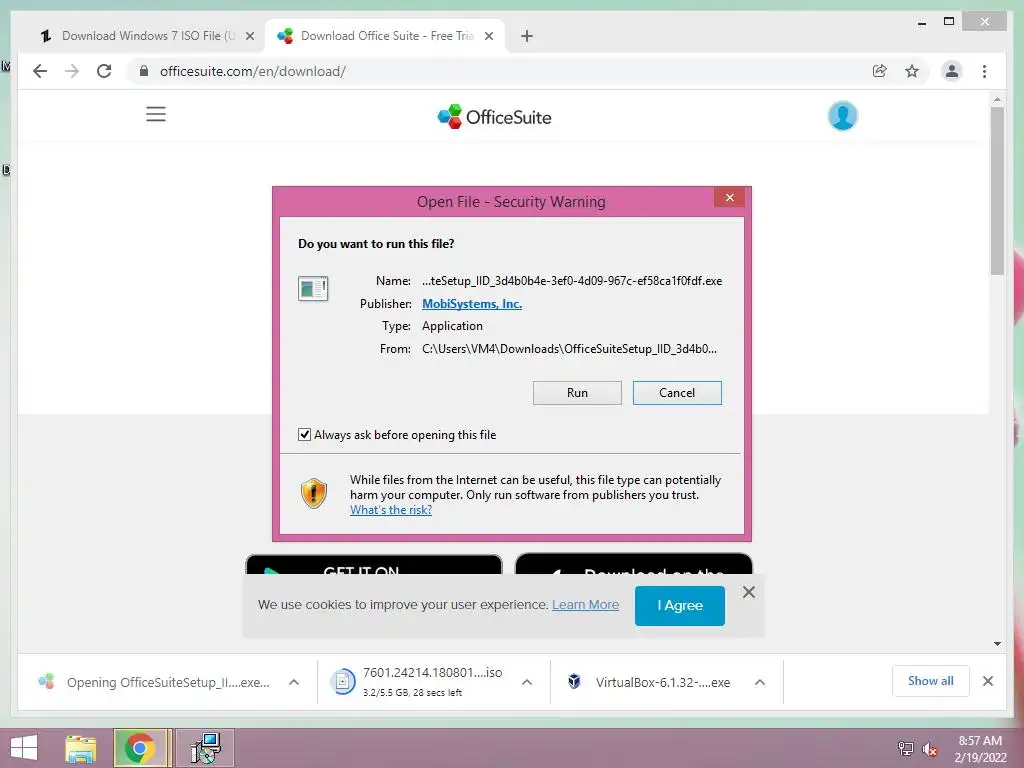Click the application file icon in dialog
Image resolution: width=1024 pixels, height=768 pixels.
[x=313, y=288]
